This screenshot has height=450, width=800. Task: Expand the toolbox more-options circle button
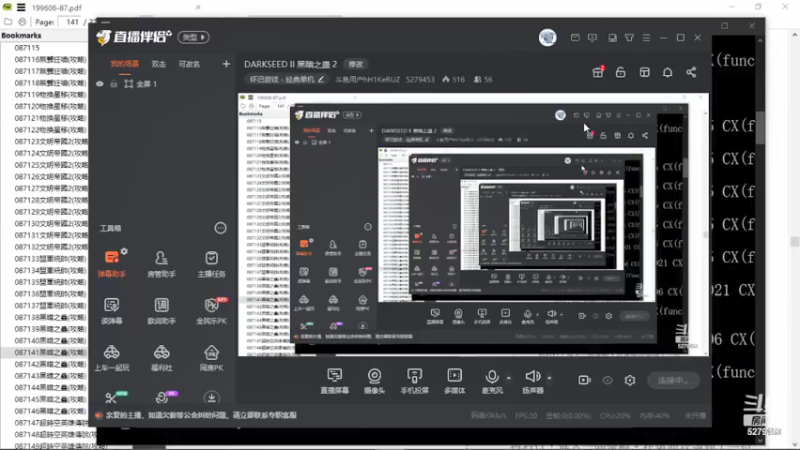click(x=220, y=228)
